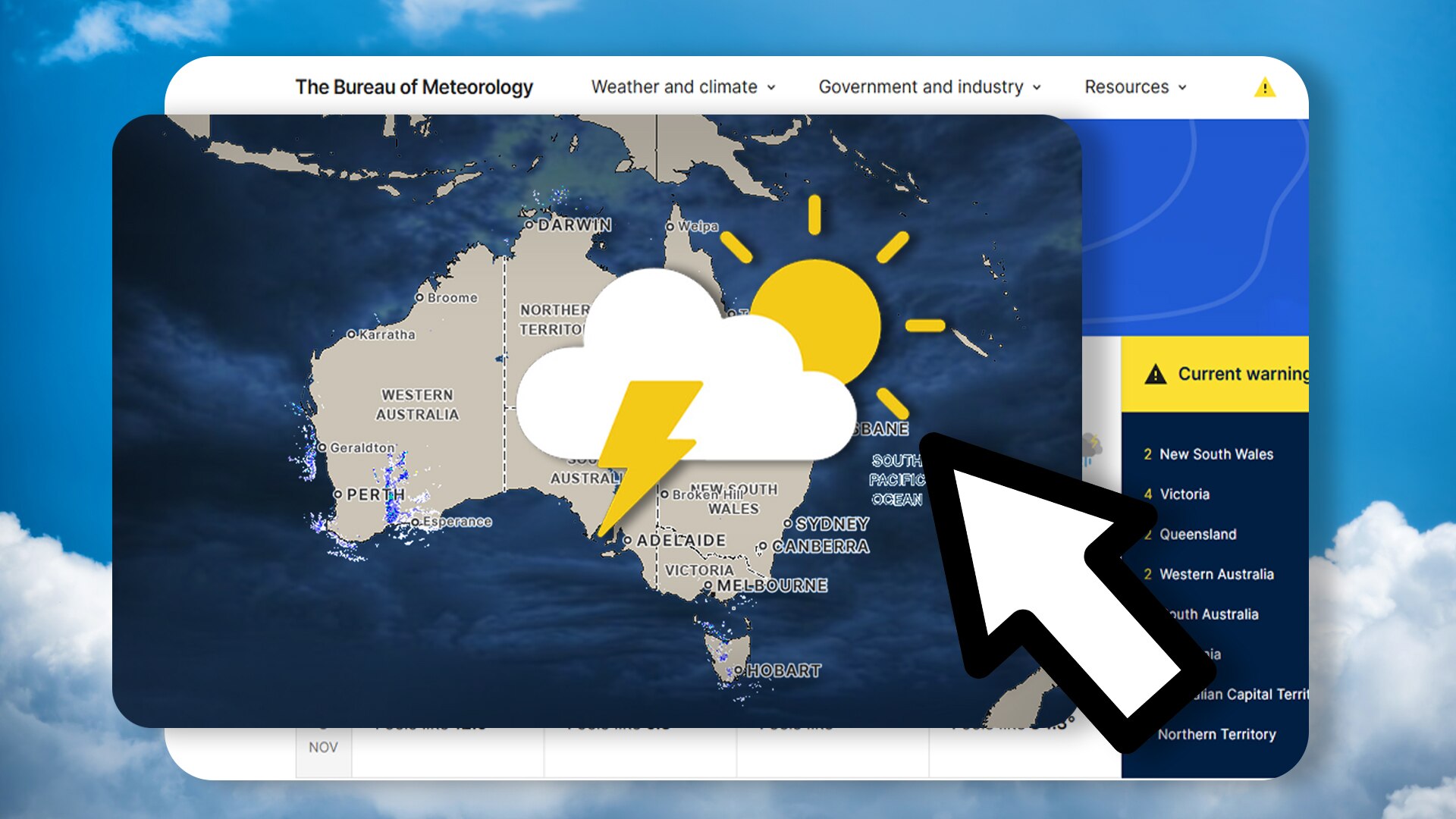
Task: Open New South Wales warnings
Action: (x=1208, y=454)
